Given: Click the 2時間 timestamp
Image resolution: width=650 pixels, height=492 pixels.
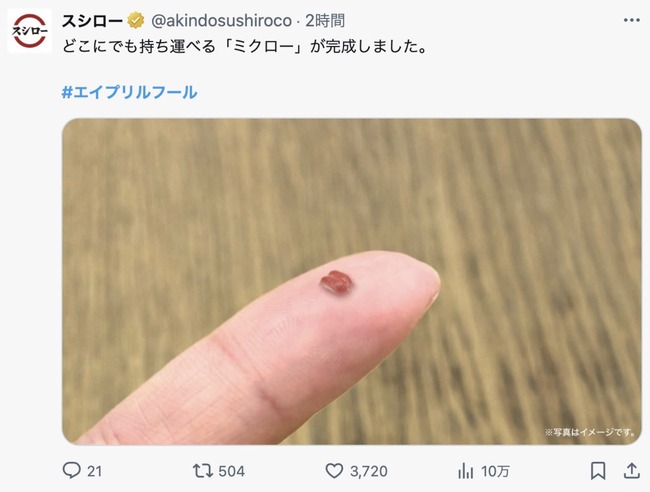Looking at the screenshot, I should [x=325, y=20].
